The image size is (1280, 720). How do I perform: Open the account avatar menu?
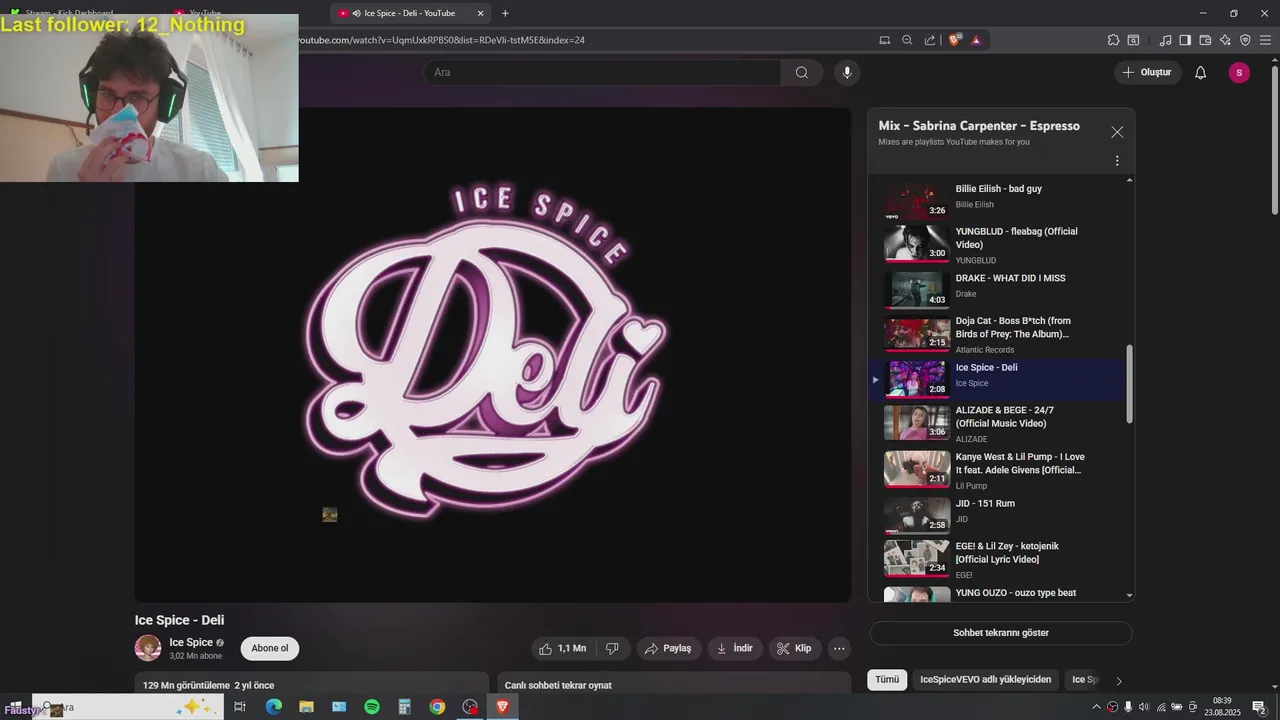tap(1239, 72)
